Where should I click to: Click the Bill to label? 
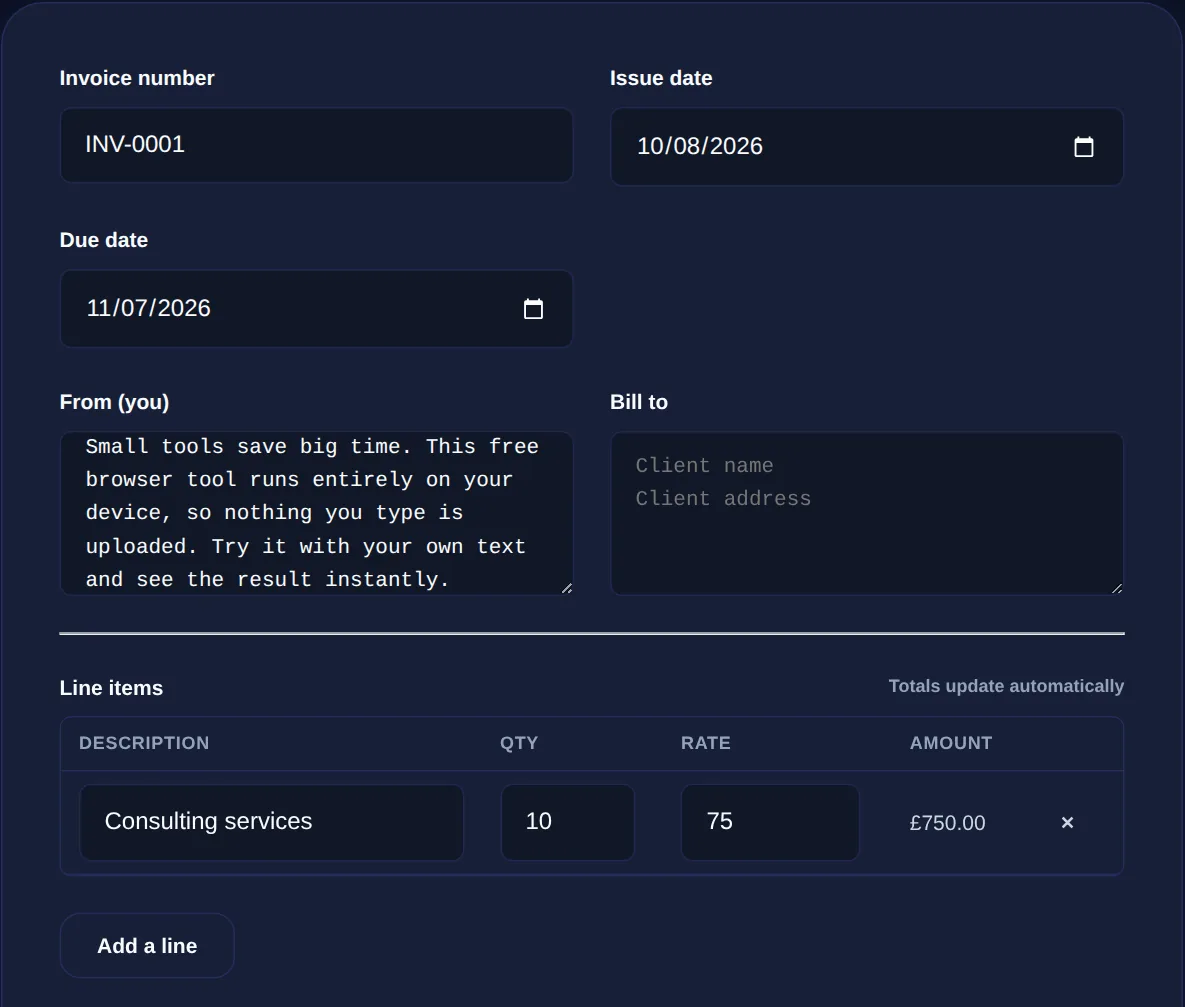[639, 402]
